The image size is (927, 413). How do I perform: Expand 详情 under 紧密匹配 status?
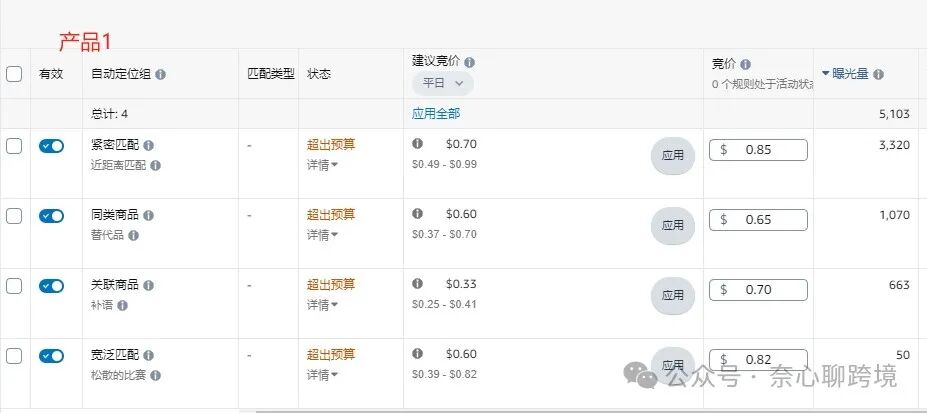point(322,166)
